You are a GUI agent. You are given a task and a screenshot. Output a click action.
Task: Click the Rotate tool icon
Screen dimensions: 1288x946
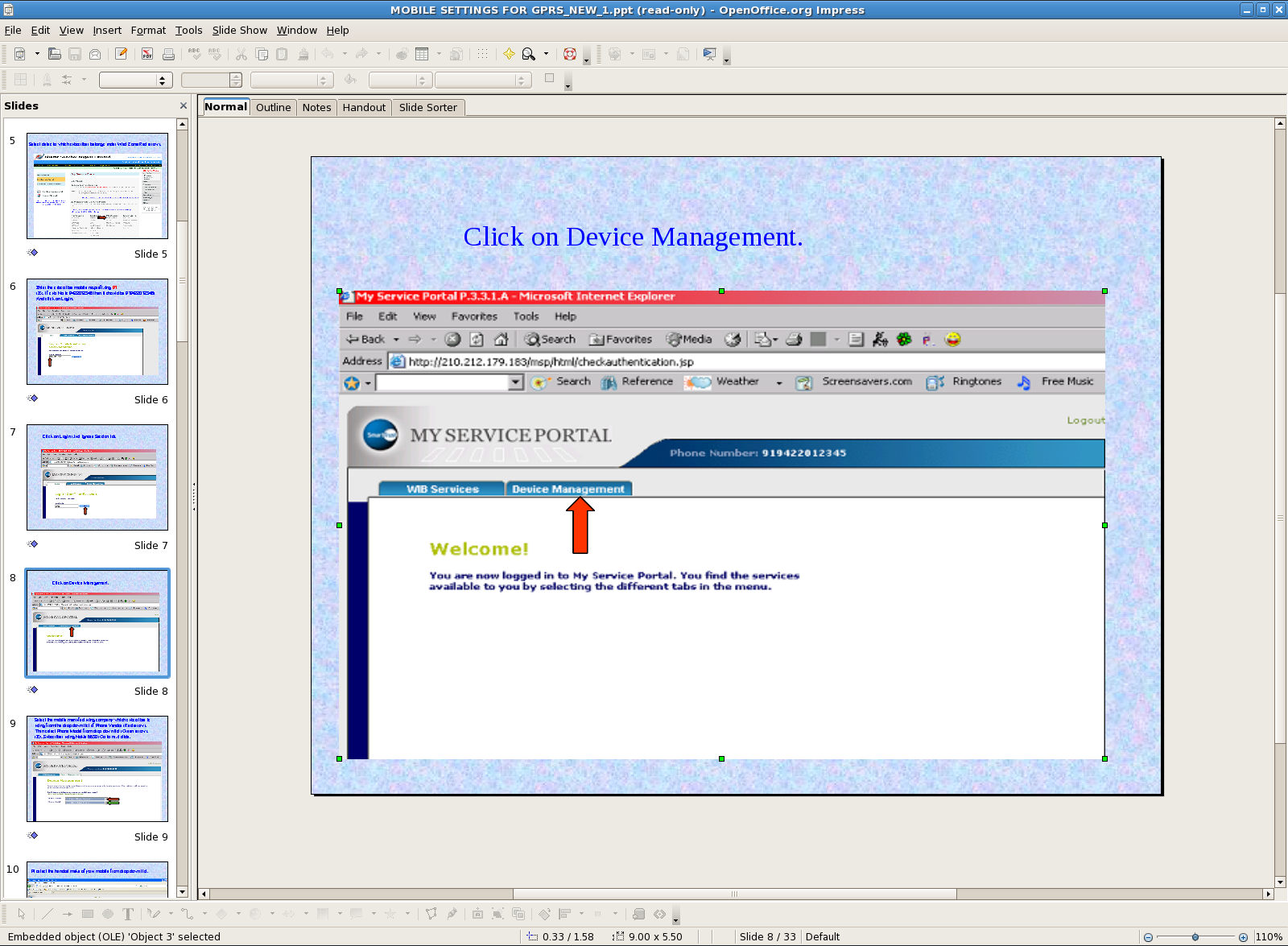click(x=545, y=914)
